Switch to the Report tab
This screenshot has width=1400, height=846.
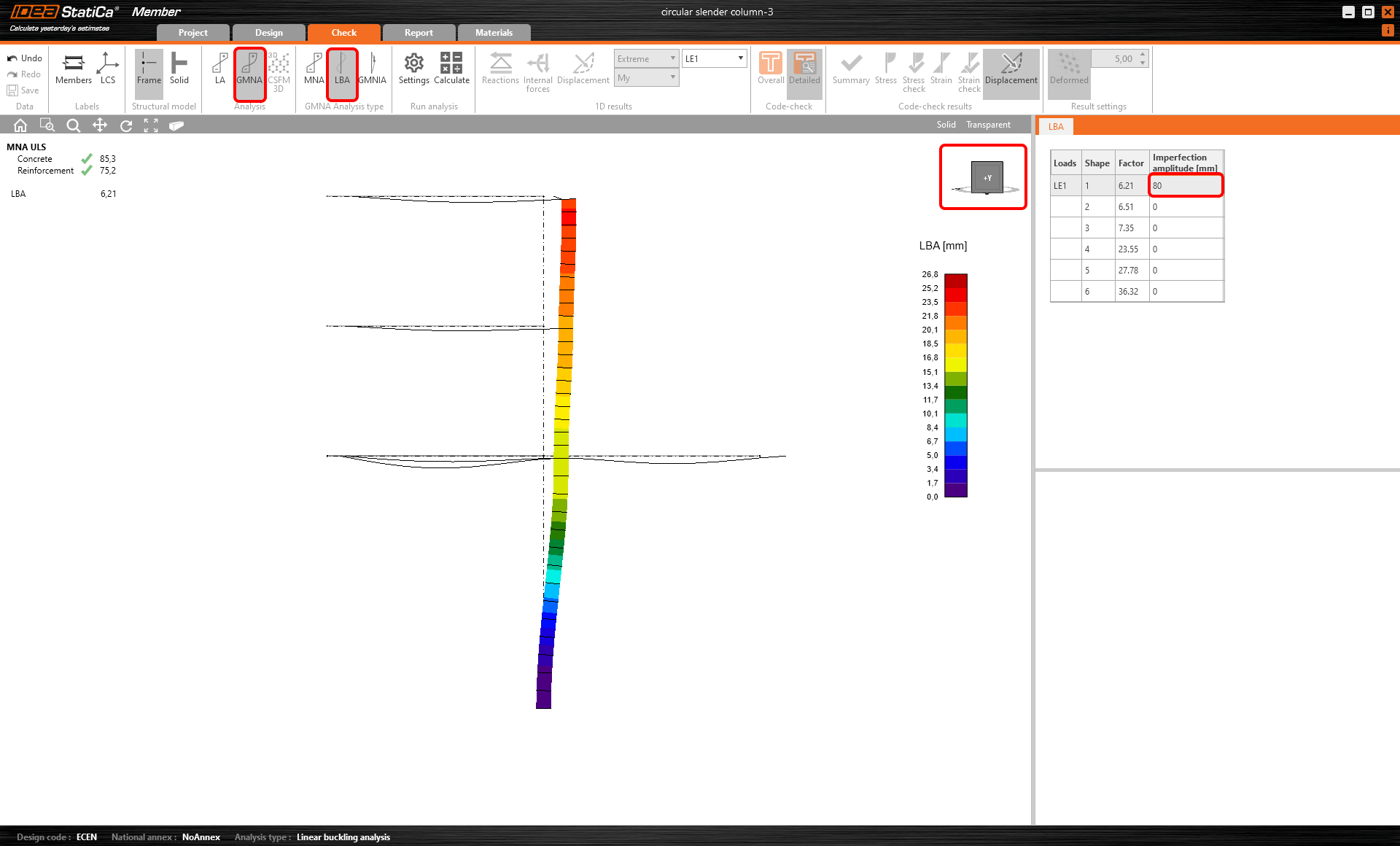coord(419,33)
